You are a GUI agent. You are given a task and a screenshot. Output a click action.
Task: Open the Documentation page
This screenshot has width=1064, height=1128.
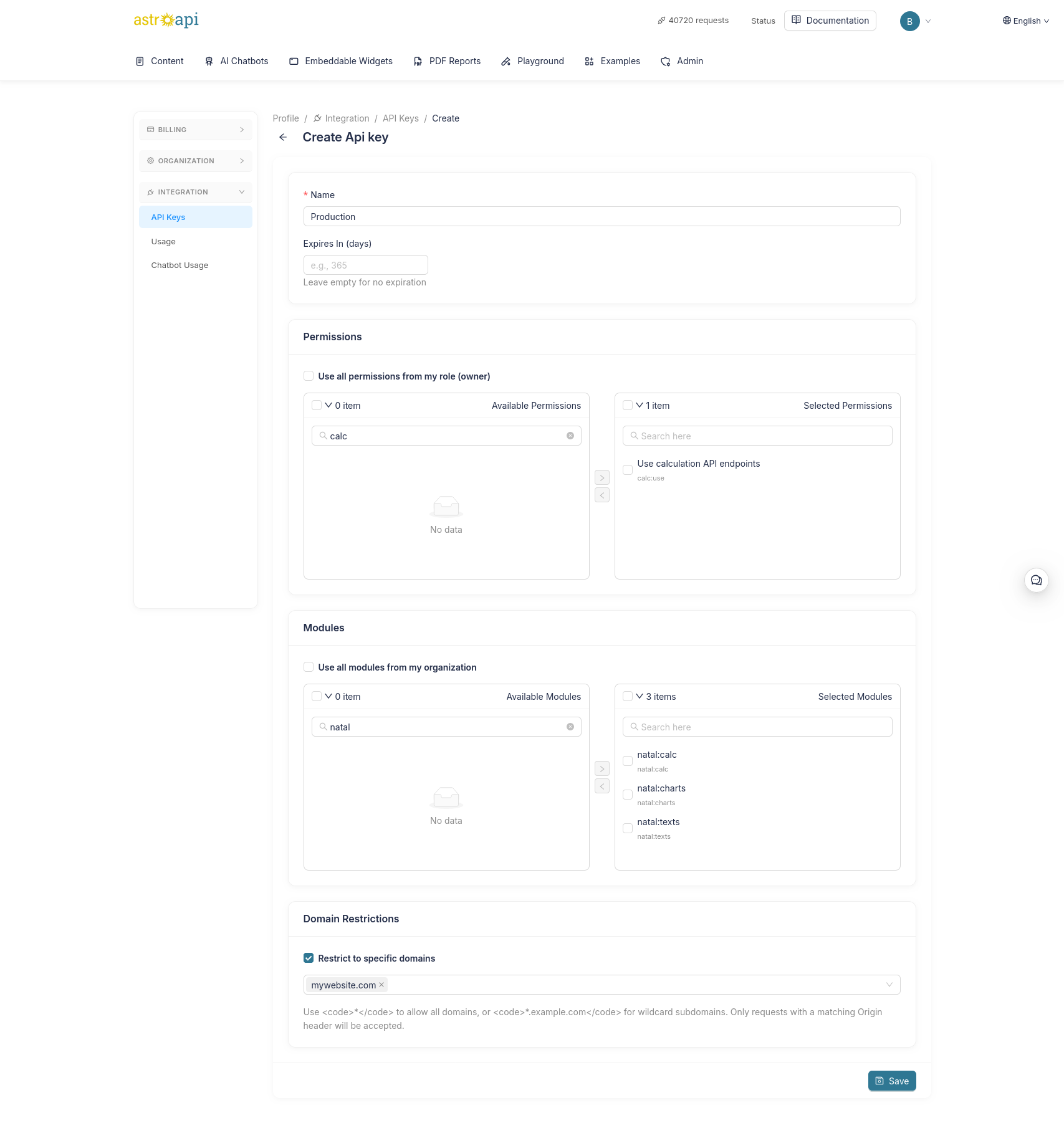[x=830, y=20]
